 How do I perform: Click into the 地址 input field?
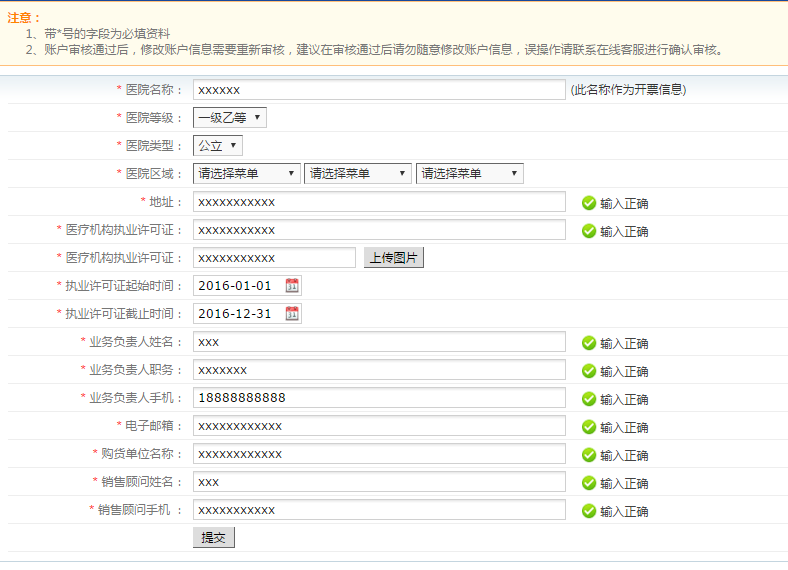(x=379, y=202)
